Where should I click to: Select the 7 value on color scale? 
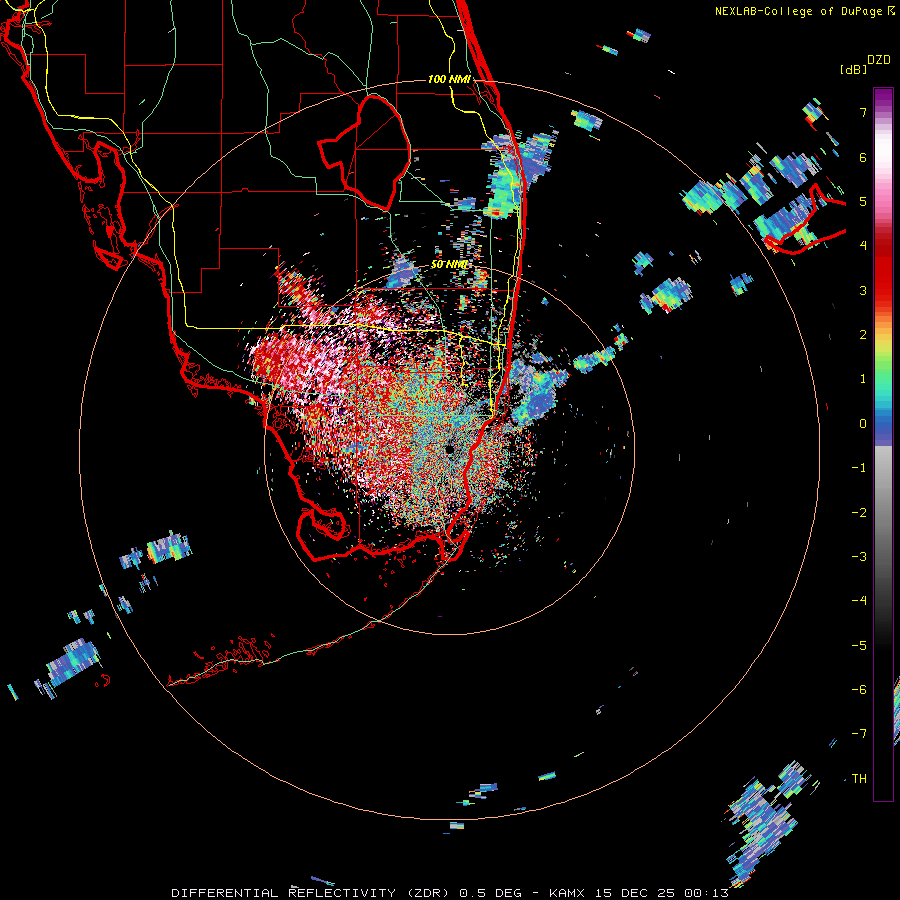click(863, 112)
